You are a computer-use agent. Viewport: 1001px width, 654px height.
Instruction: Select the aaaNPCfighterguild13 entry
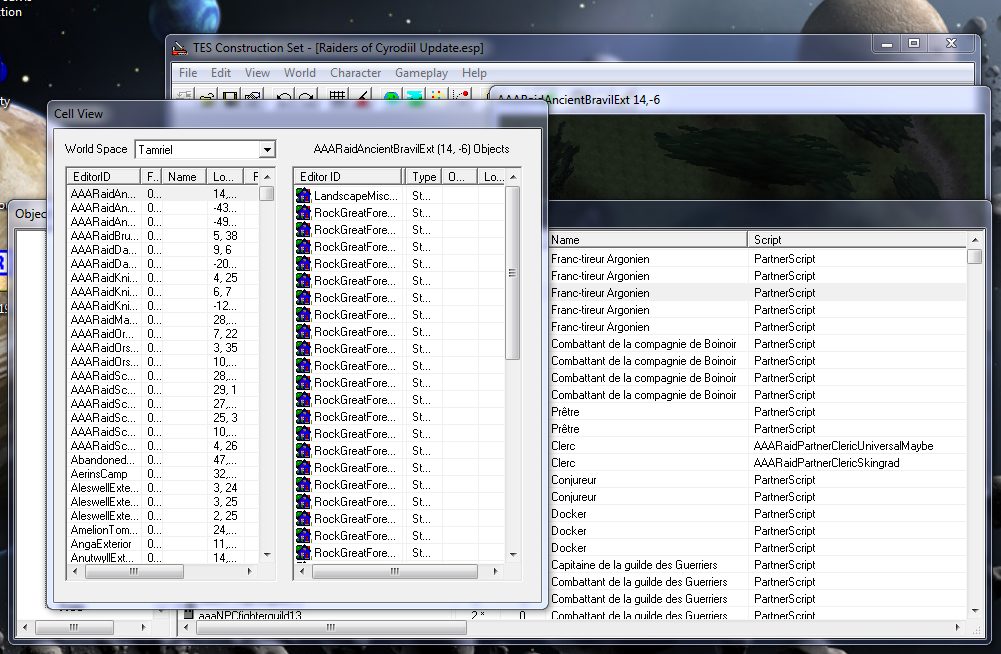[x=250, y=615]
